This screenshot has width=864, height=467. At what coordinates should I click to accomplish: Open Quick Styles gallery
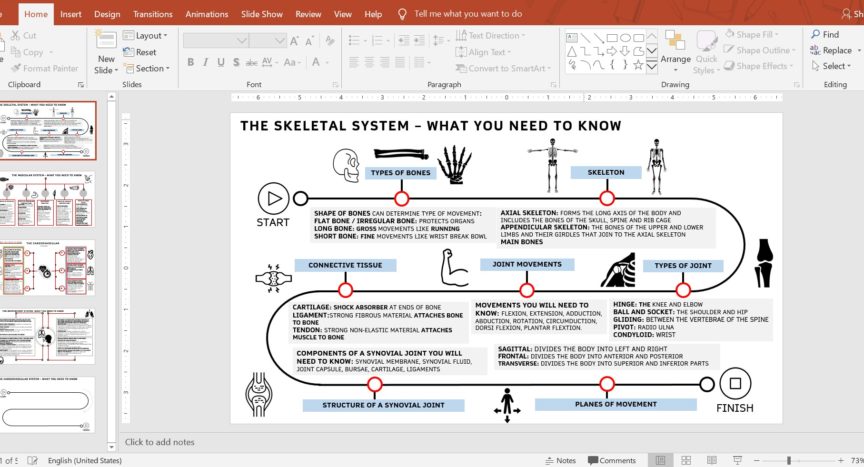pos(705,52)
